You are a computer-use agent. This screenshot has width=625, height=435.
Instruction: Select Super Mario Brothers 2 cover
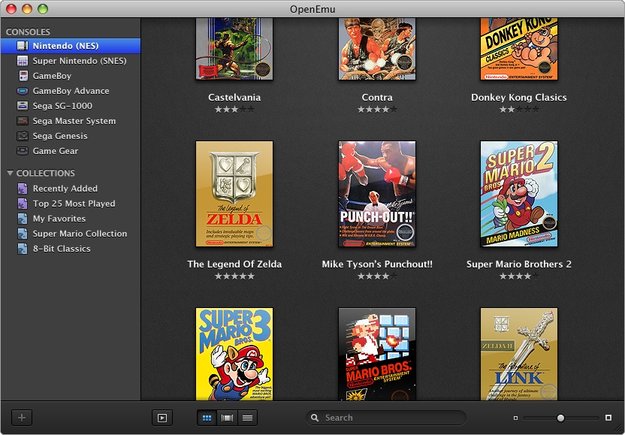tap(519, 194)
